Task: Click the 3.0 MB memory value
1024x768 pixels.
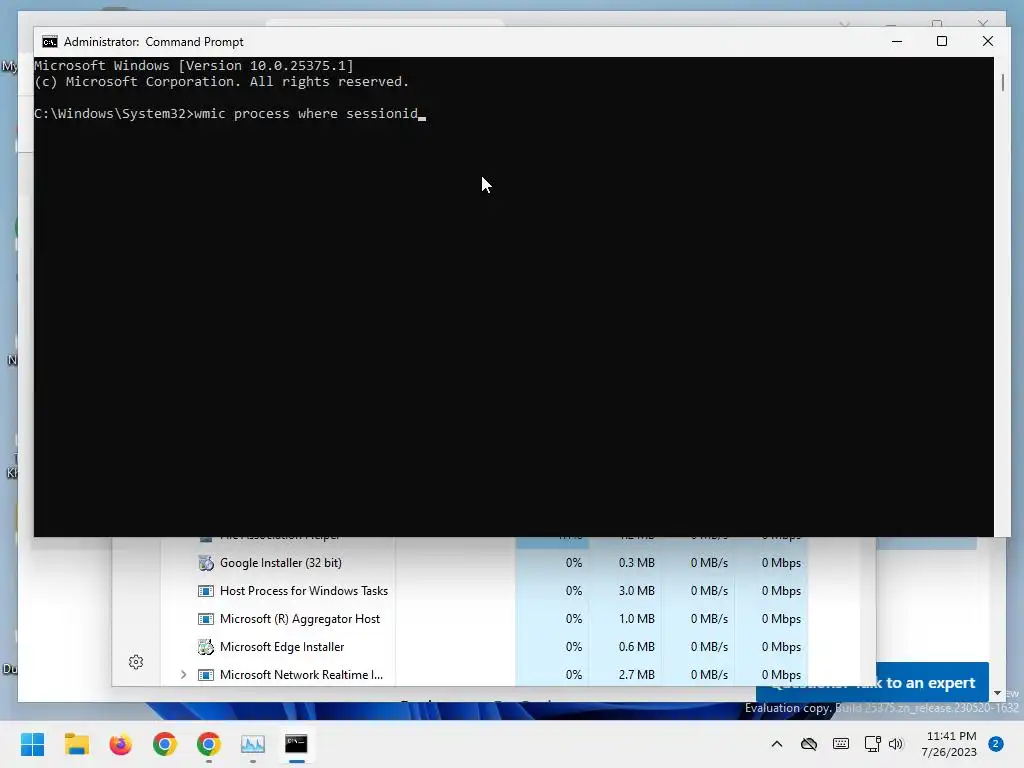Action: [x=637, y=590]
